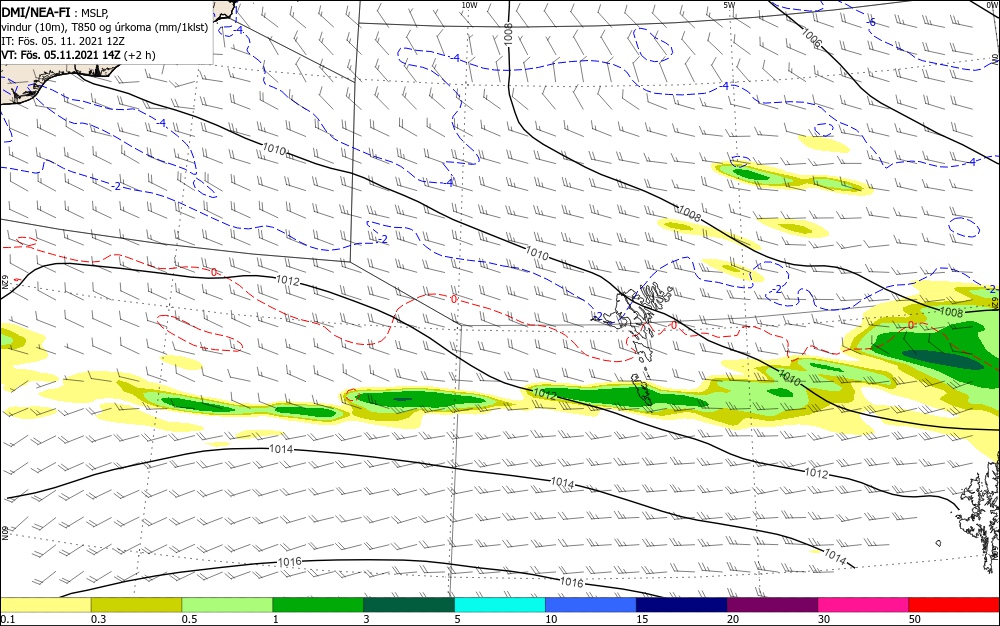The width and height of the screenshot is (1000, 626).
Task: Select the light green 0.5–1 legend swatch
Action: (x=227, y=605)
